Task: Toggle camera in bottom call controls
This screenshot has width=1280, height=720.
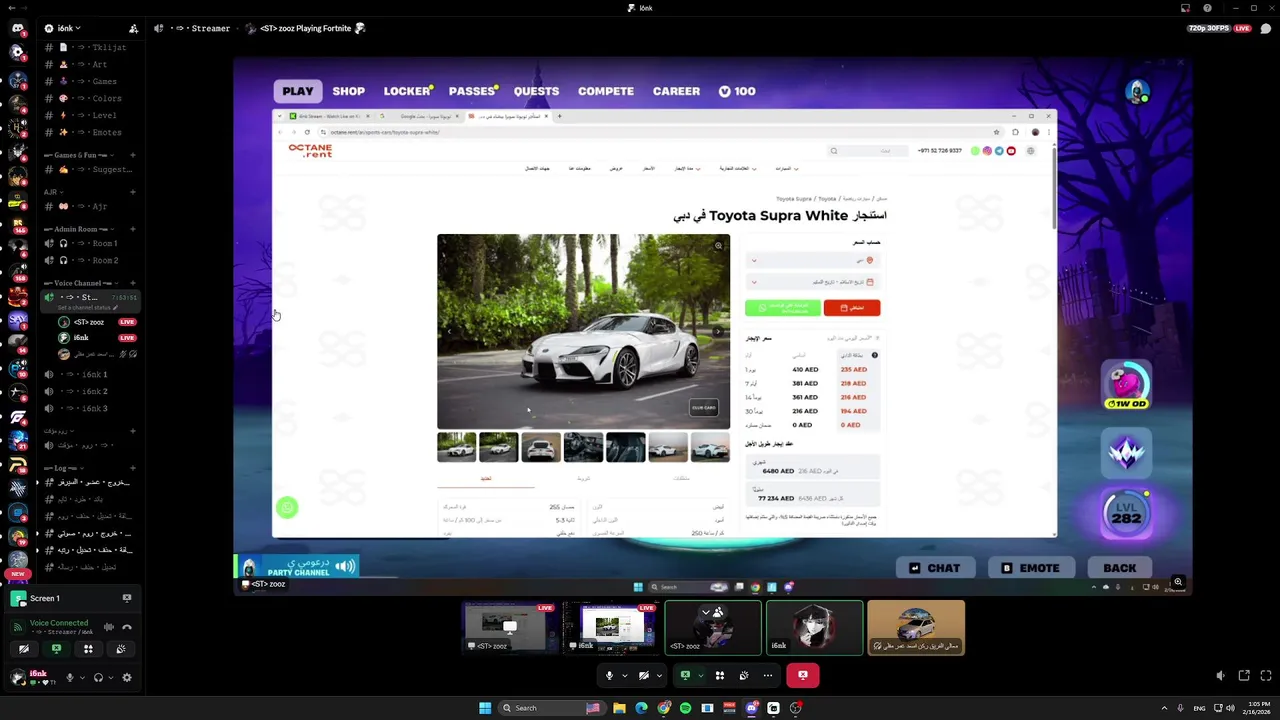Action: tap(644, 676)
